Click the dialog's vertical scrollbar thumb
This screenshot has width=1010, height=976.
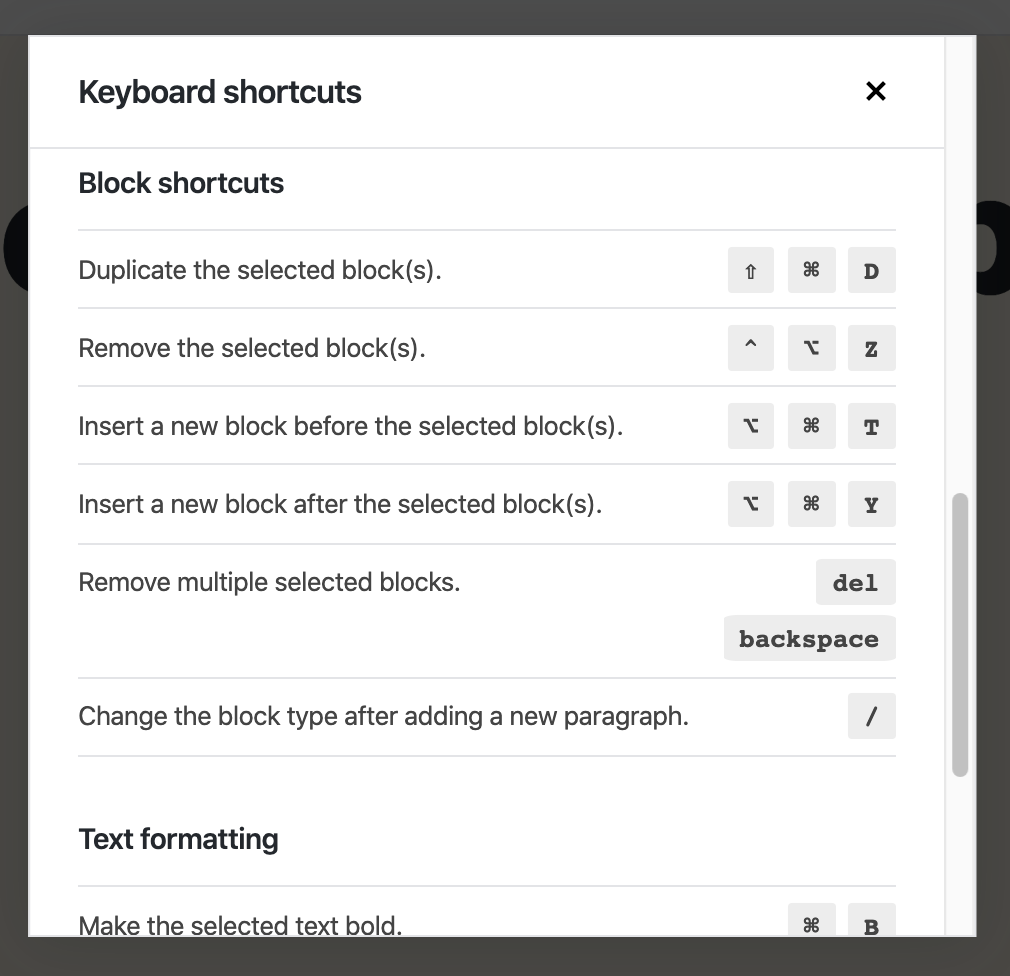point(960,635)
